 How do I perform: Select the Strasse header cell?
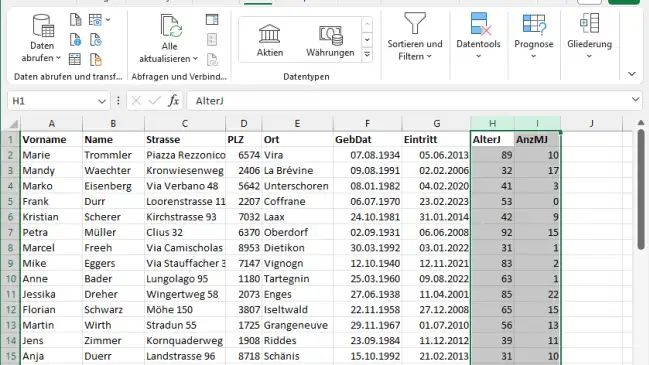click(x=185, y=139)
